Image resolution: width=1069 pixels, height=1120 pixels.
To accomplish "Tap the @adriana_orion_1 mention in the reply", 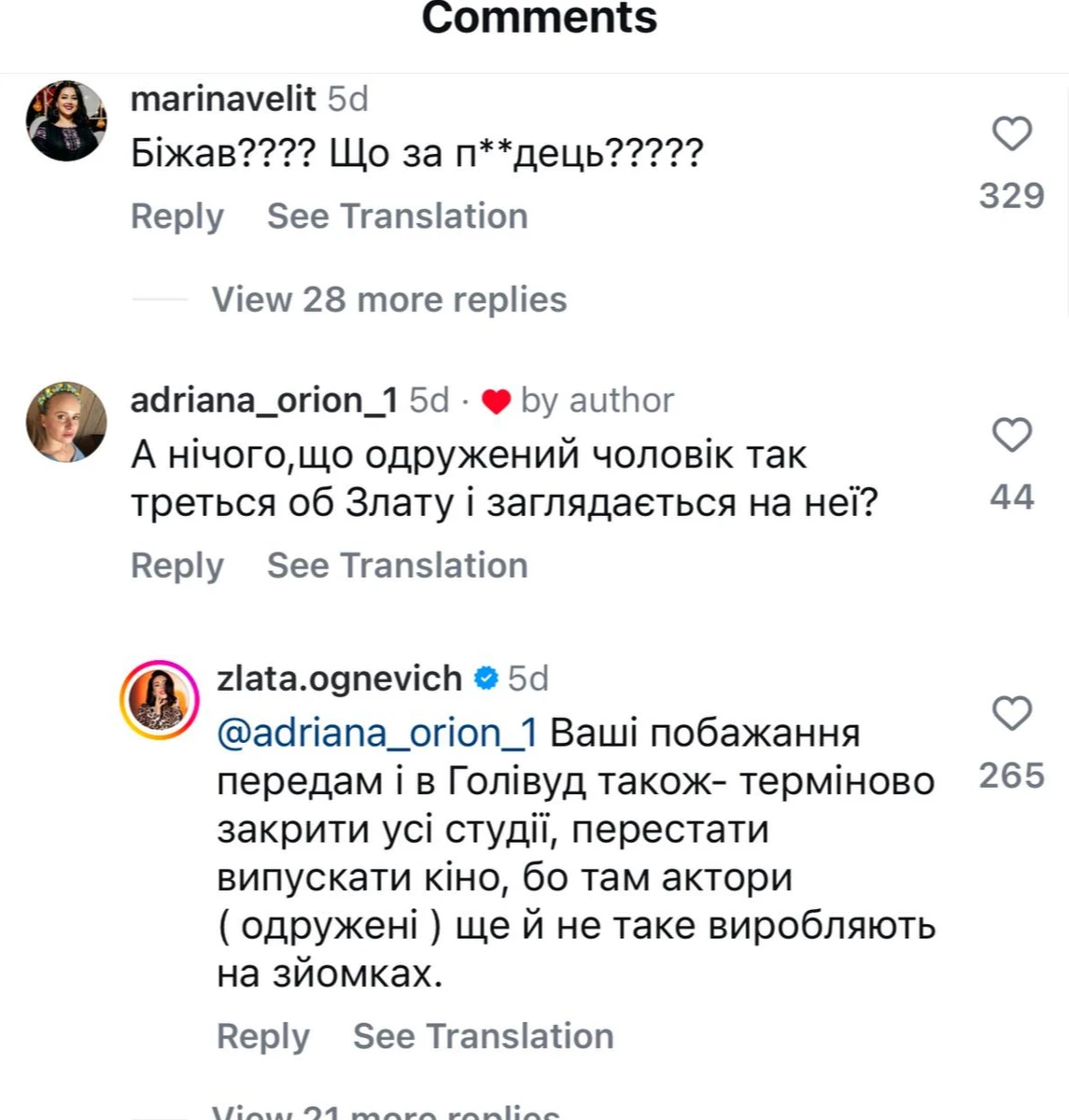I will pos(377,734).
